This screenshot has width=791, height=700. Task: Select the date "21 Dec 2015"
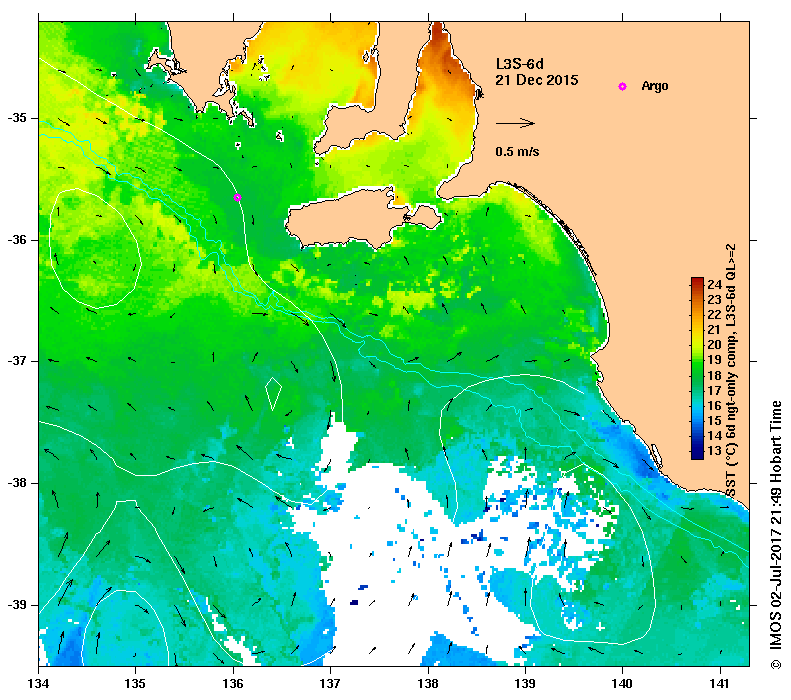coord(537,80)
